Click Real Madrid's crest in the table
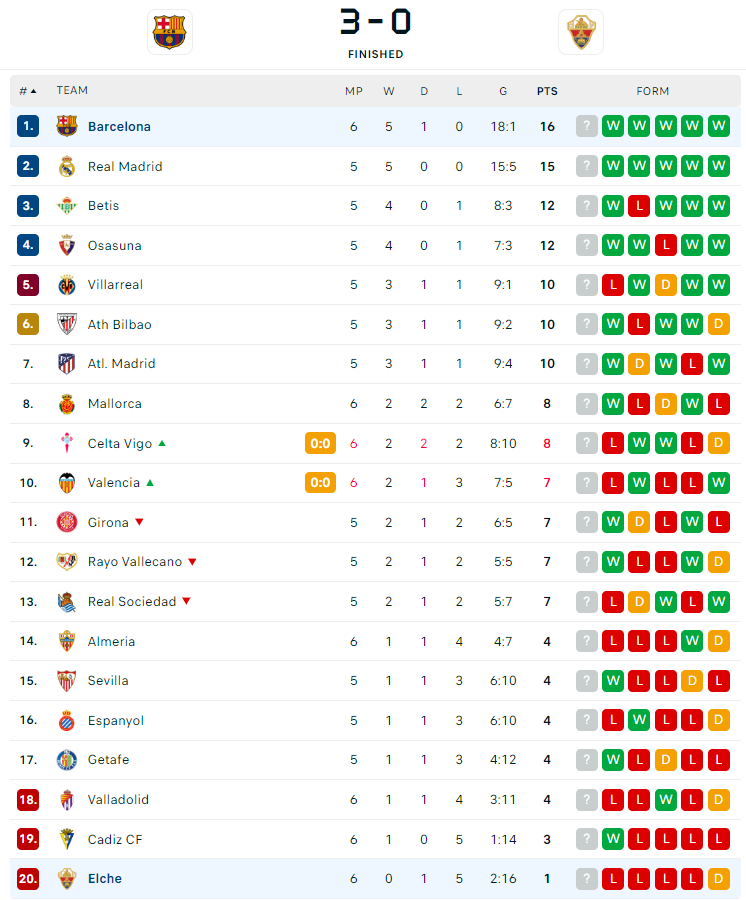The width and height of the screenshot is (746, 900). pyautogui.click(x=67, y=166)
